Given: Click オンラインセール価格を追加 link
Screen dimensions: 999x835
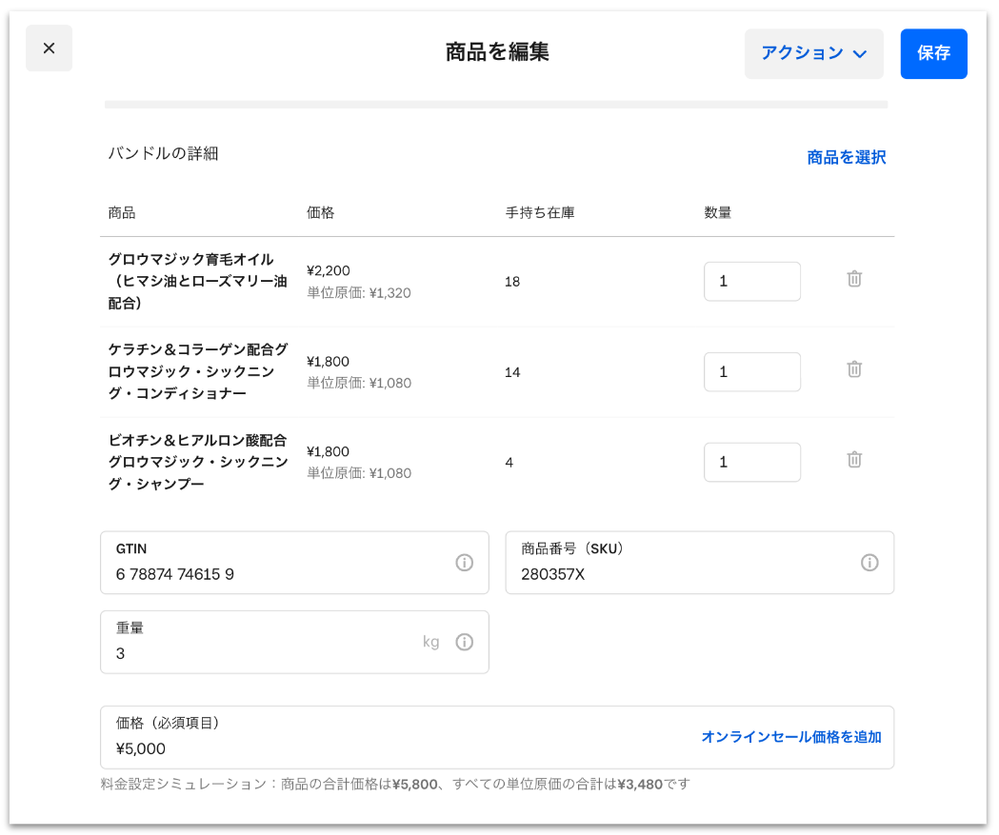Looking at the screenshot, I should click(x=791, y=737).
